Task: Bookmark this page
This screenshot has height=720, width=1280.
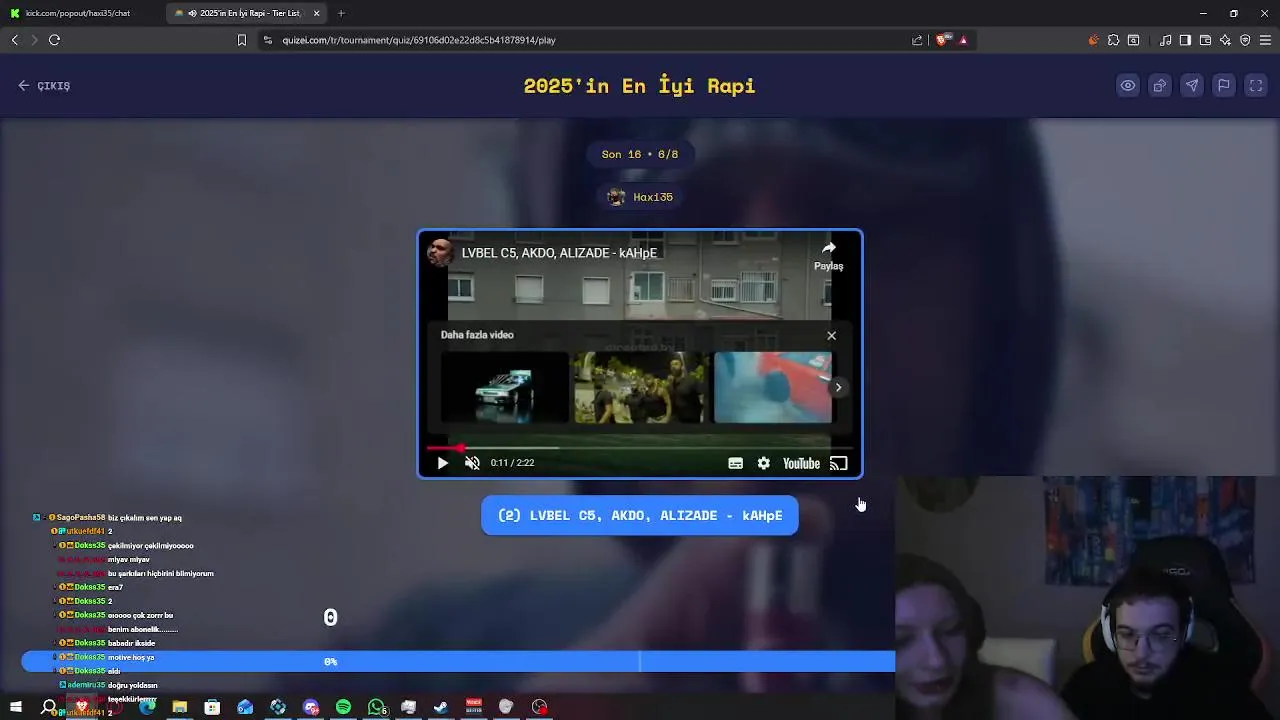Action: [241, 40]
